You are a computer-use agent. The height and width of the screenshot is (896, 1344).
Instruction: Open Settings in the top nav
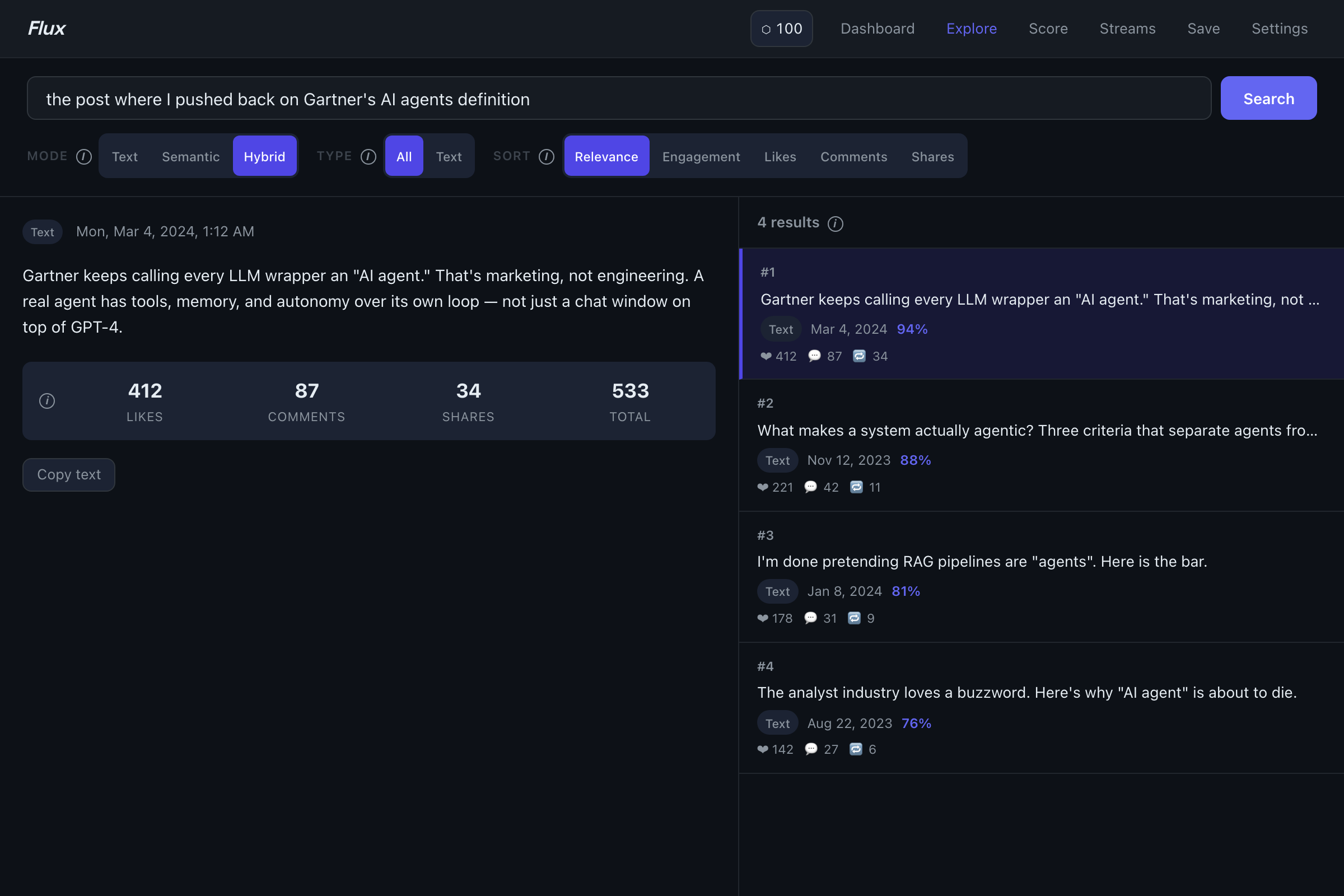[x=1280, y=29]
